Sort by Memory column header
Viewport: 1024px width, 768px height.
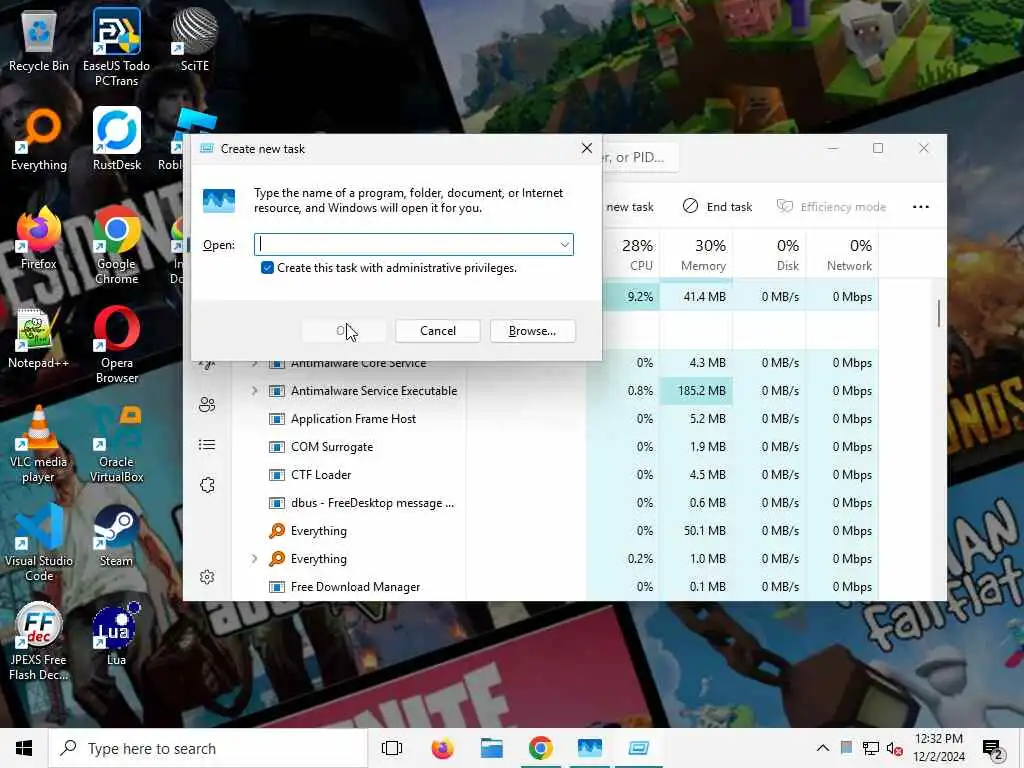pyautogui.click(x=696, y=253)
